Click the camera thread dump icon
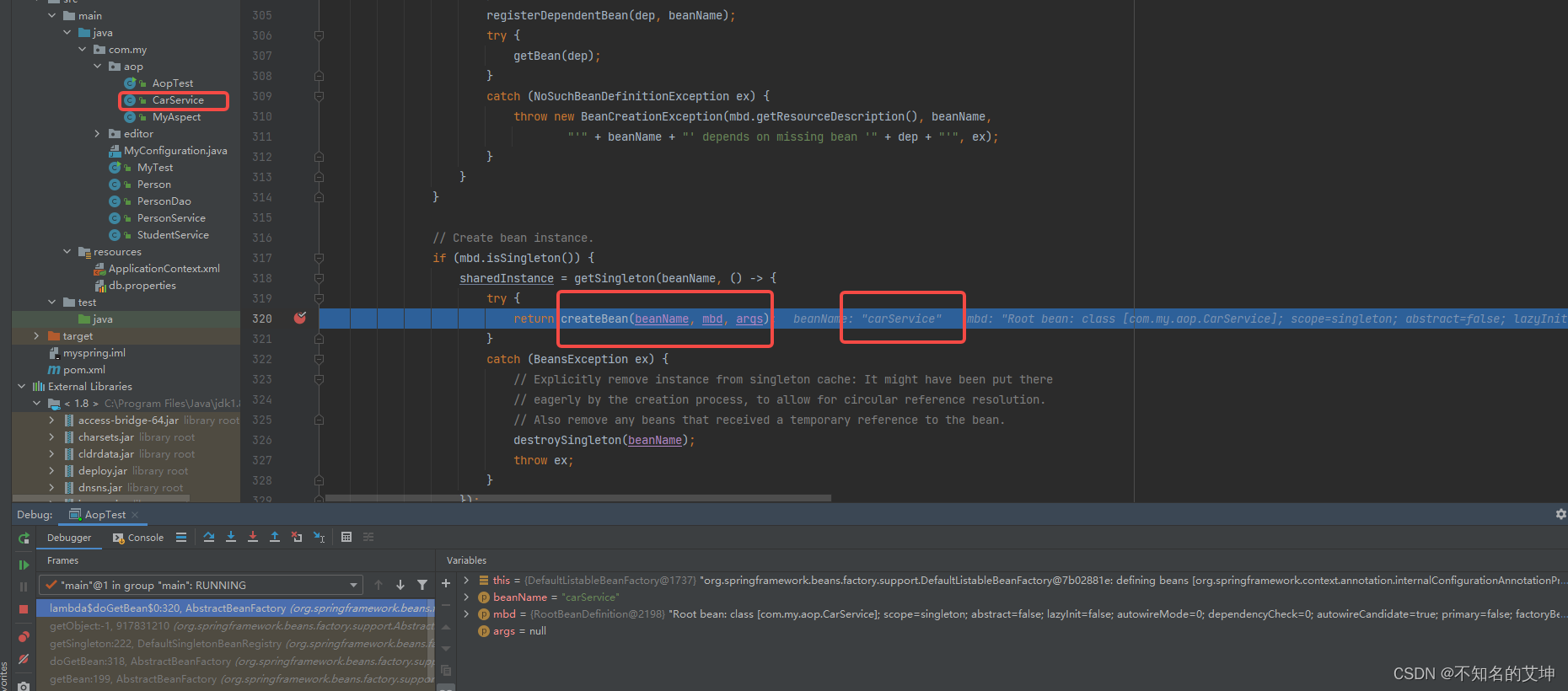 pos(24,685)
